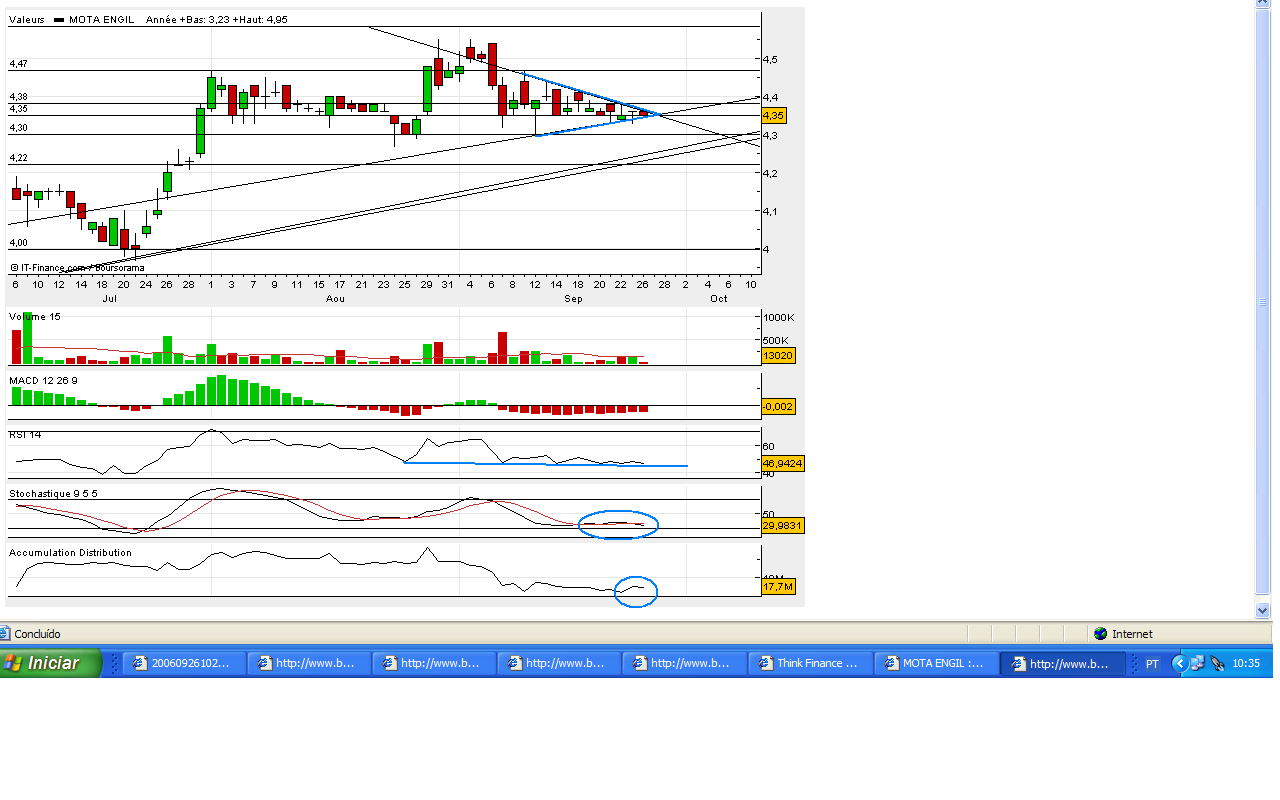Click the 17,7M accumulation value tag

pos(778,587)
